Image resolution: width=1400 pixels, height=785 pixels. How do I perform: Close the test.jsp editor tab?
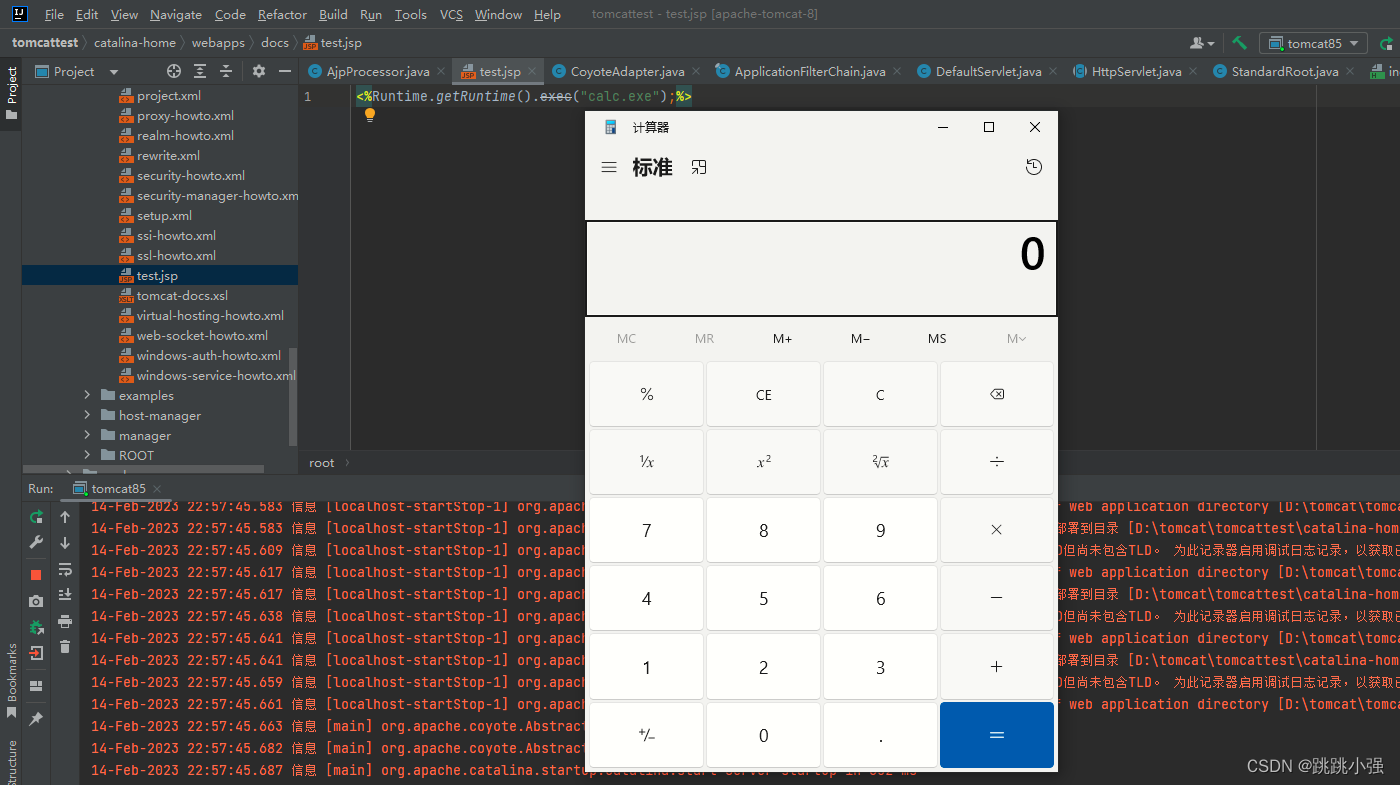pos(534,71)
